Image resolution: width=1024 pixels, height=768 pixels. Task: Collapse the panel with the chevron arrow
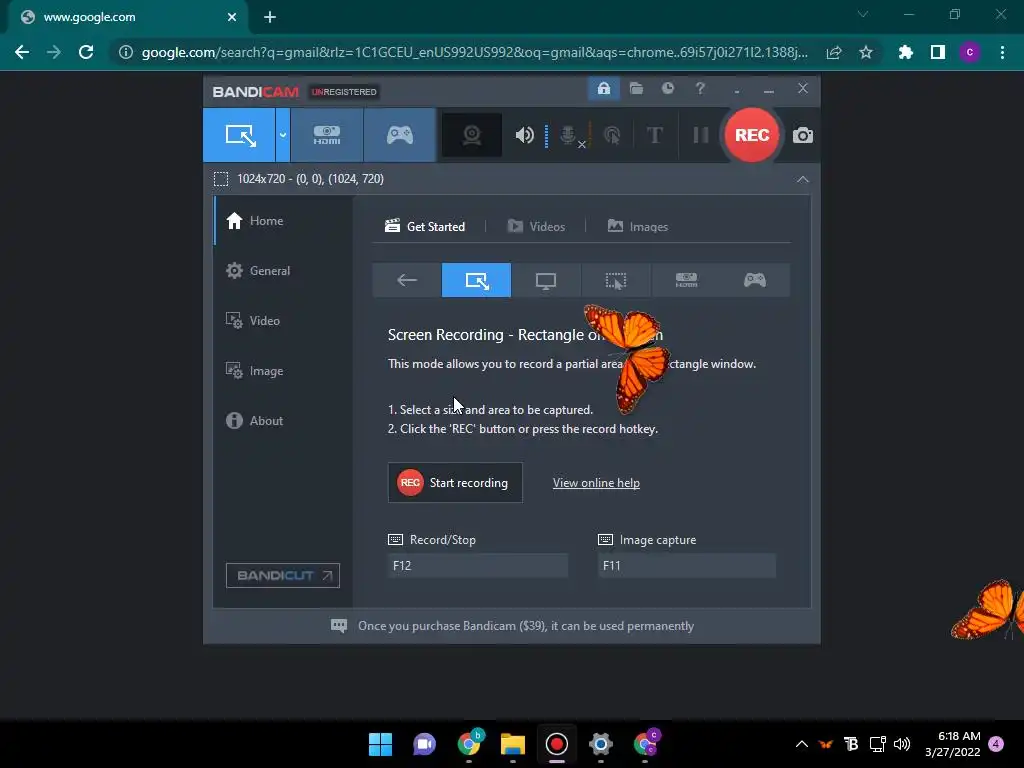click(803, 179)
